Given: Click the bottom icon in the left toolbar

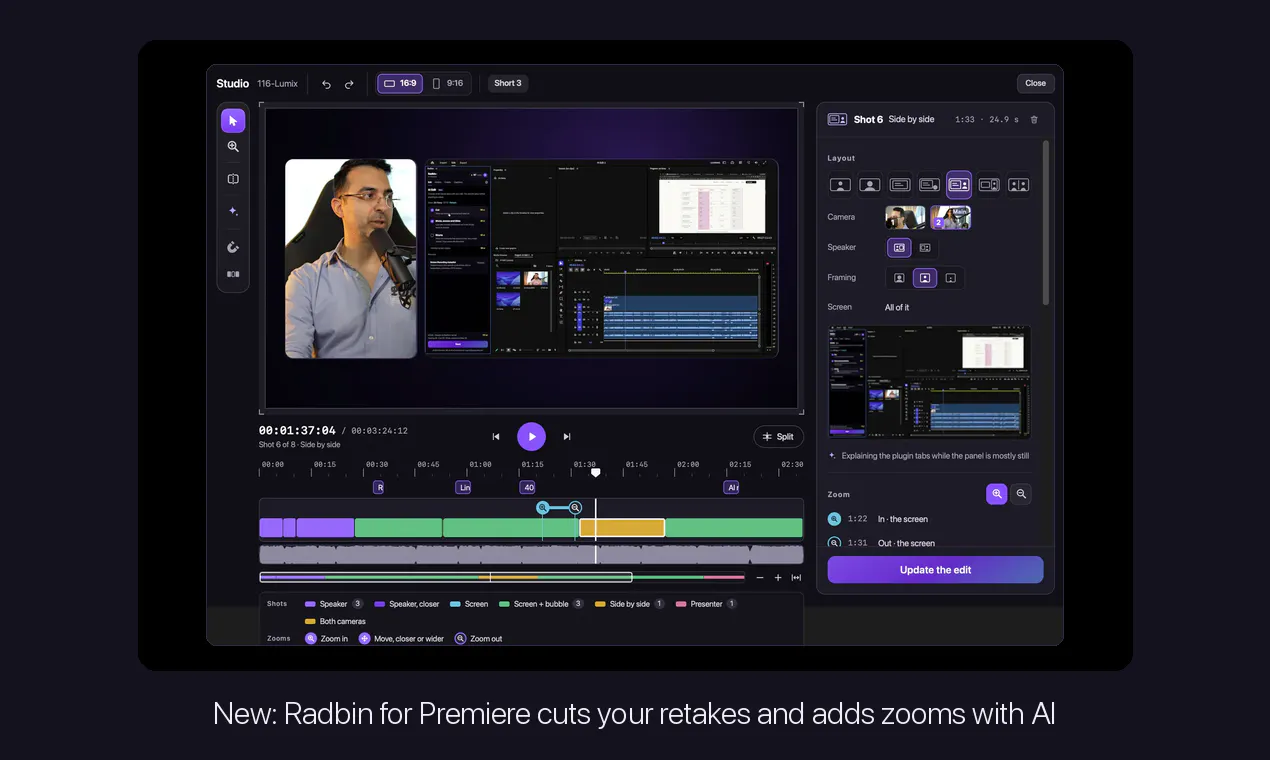Looking at the screenshot, I should pos(233,274).
